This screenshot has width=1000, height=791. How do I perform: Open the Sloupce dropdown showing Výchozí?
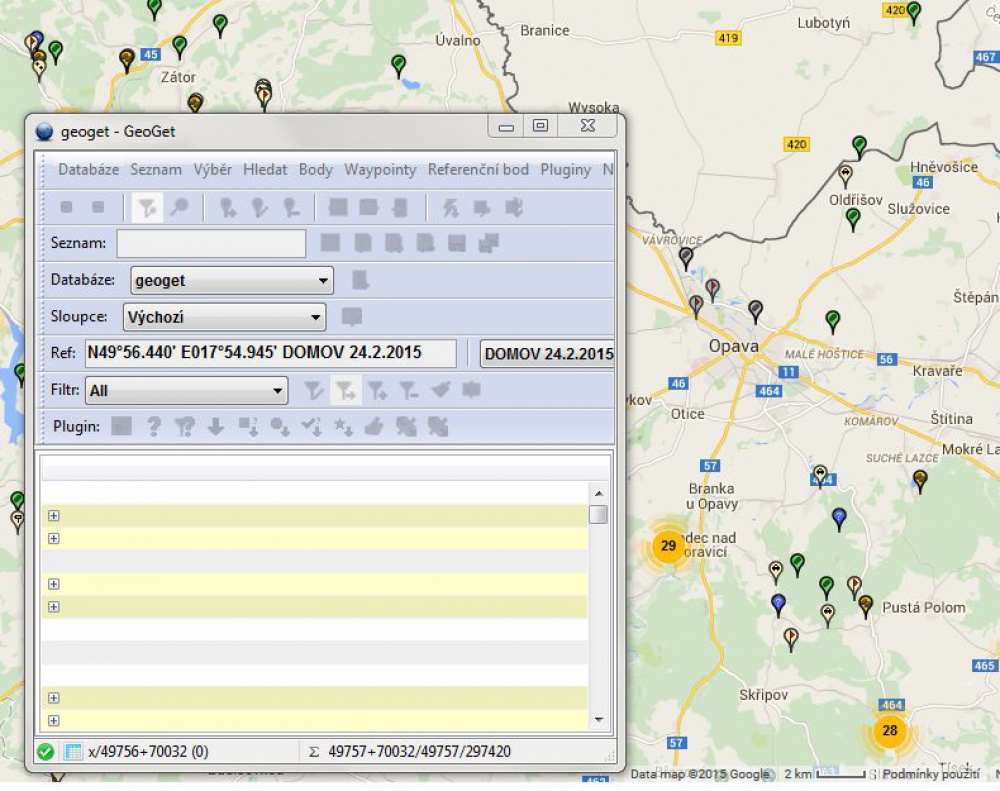(224, 316)
